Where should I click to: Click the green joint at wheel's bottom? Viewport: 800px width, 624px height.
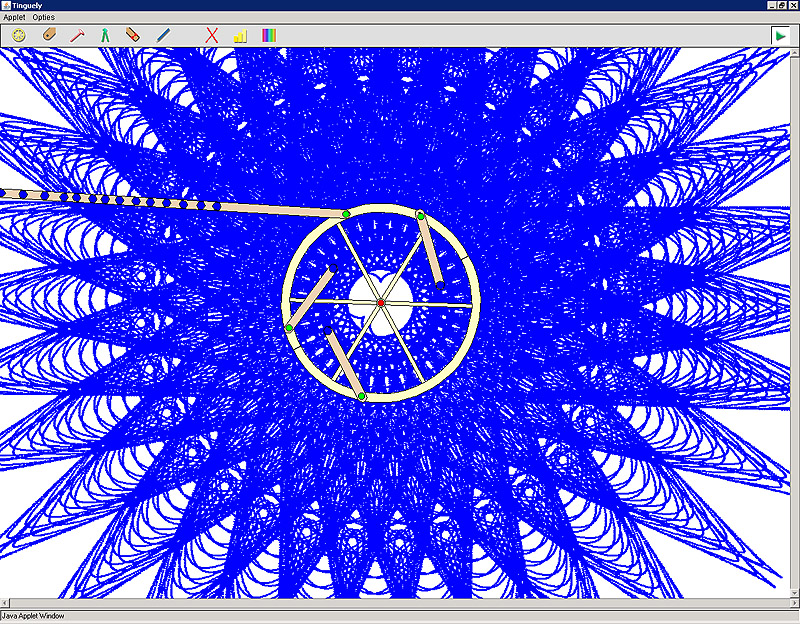(362, 397)
